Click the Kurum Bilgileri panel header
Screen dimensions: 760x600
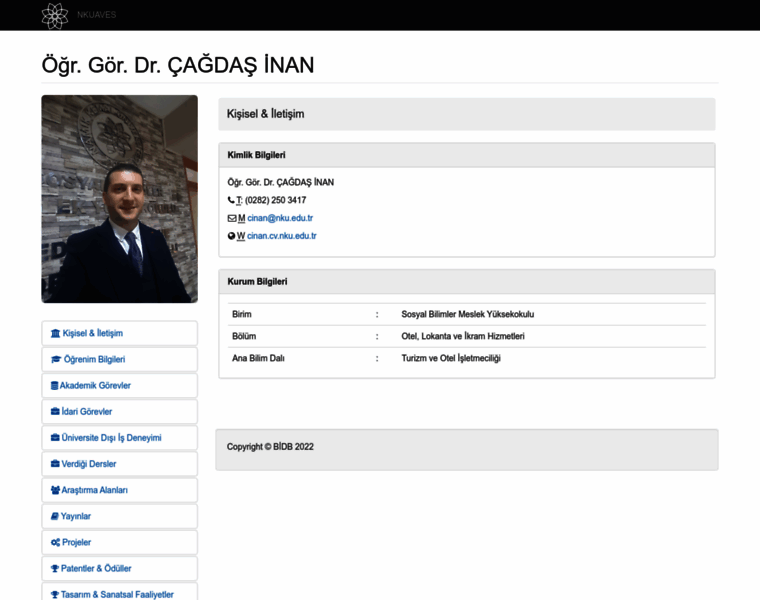467,282
